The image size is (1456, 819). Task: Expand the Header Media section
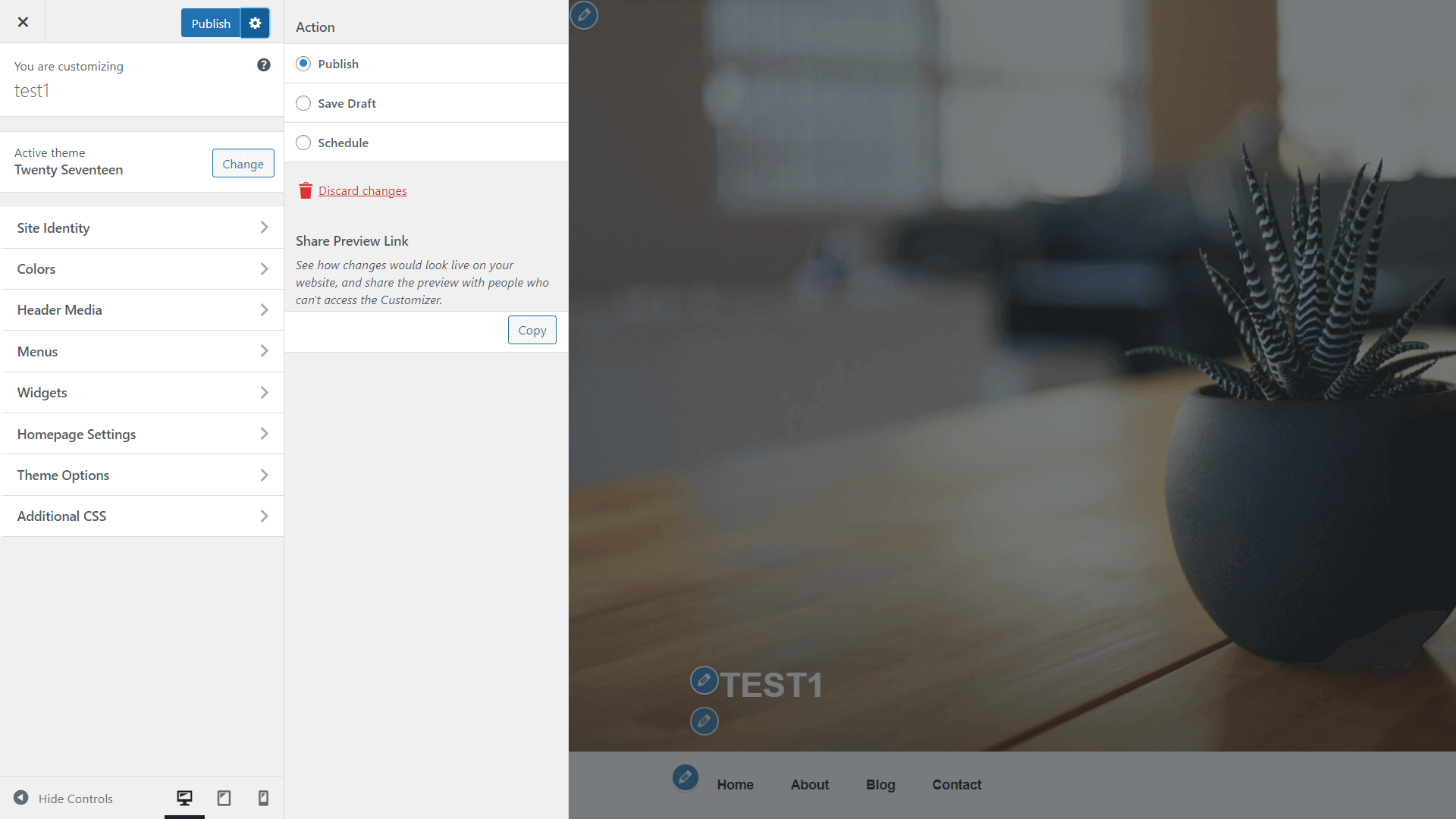click(x=142, y=309)
